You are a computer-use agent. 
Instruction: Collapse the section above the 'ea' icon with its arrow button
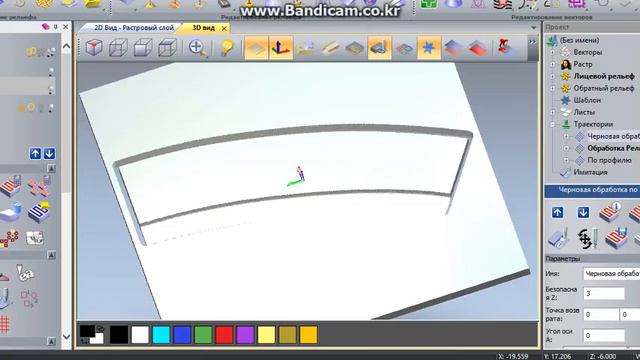pyautogui.click(x=51, y=255)
